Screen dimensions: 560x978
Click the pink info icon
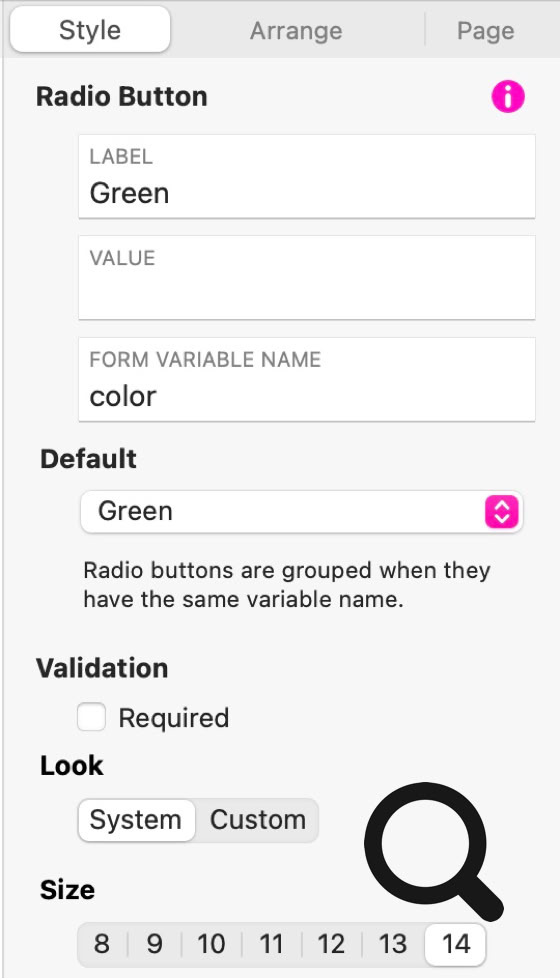coord(508,97)
